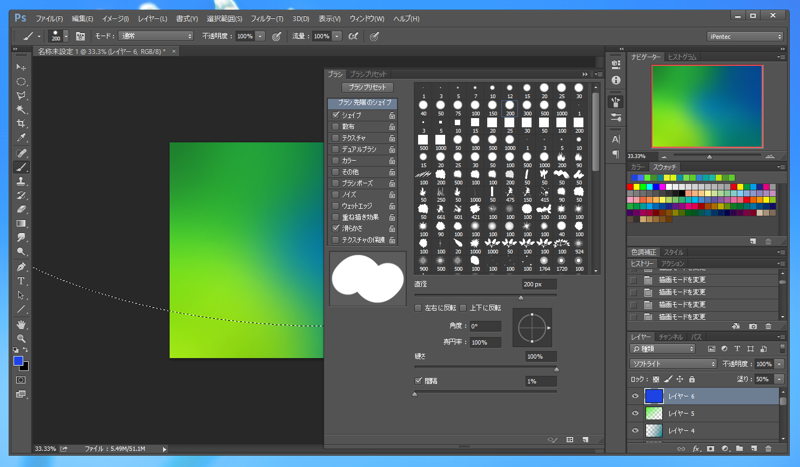This screenshot has height=467, width=800.
Task: Switch to the チャンネル tab
Action: (670, 337)
